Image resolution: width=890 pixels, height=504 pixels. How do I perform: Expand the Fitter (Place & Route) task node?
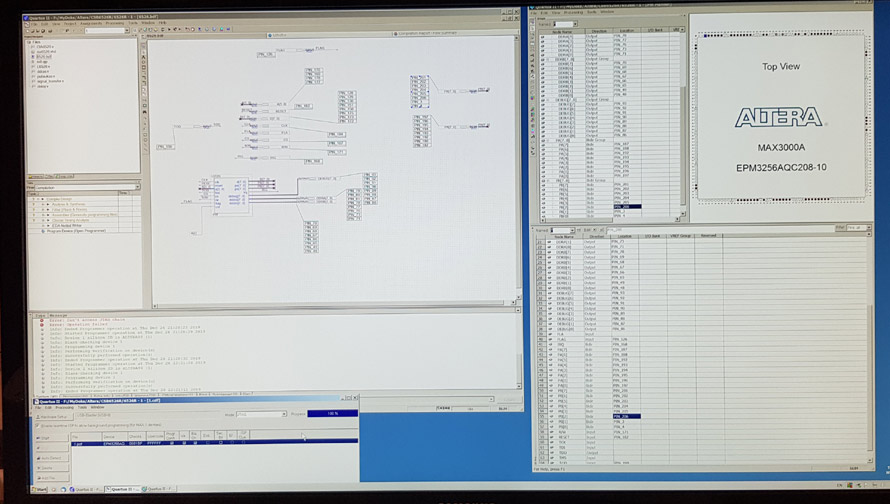[43, 209]
